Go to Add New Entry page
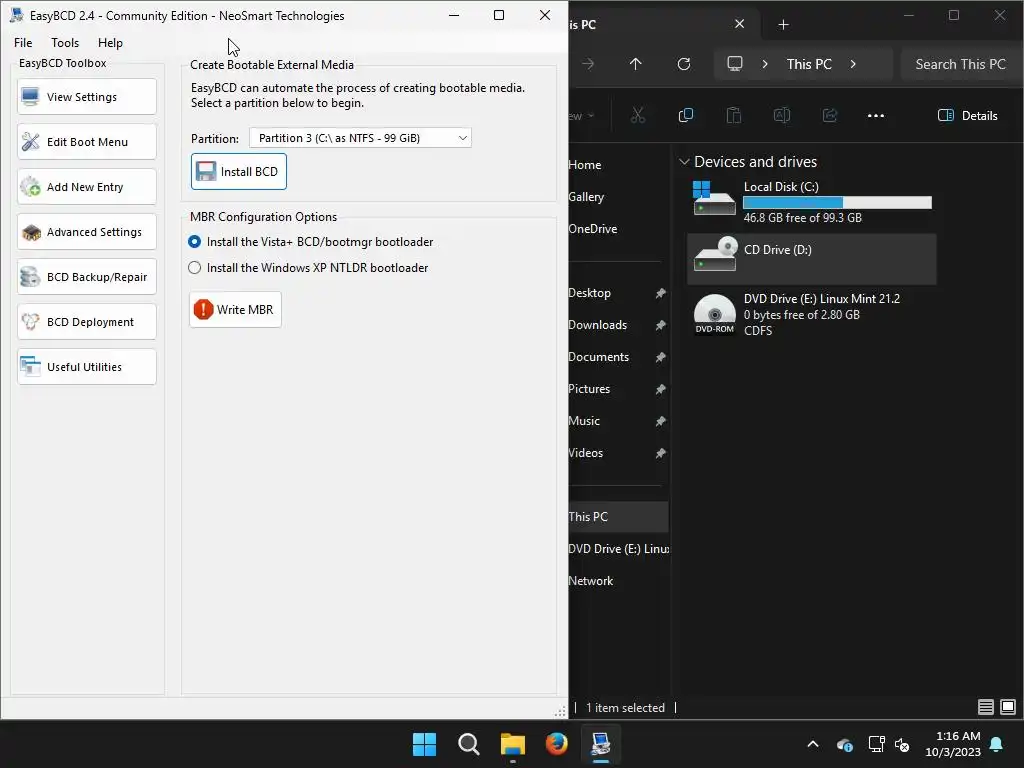The image size is (1024, 768). click(x=87, y=187)
